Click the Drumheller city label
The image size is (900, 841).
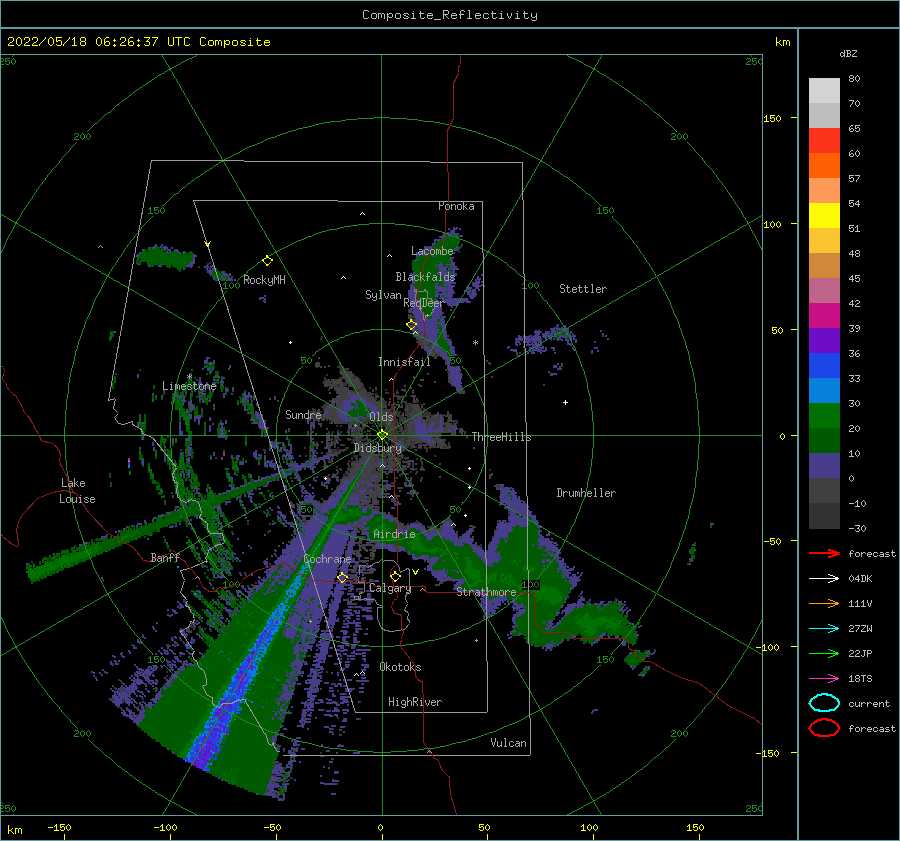586,493
